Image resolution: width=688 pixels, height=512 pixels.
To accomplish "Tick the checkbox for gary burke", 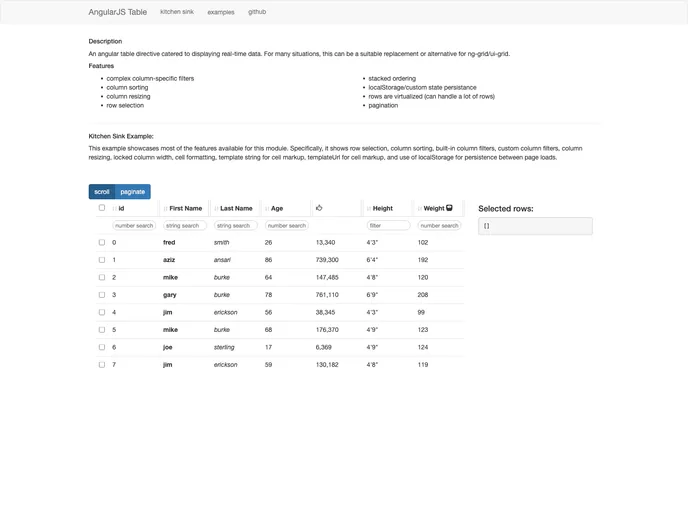I will [x=102, y=295].
